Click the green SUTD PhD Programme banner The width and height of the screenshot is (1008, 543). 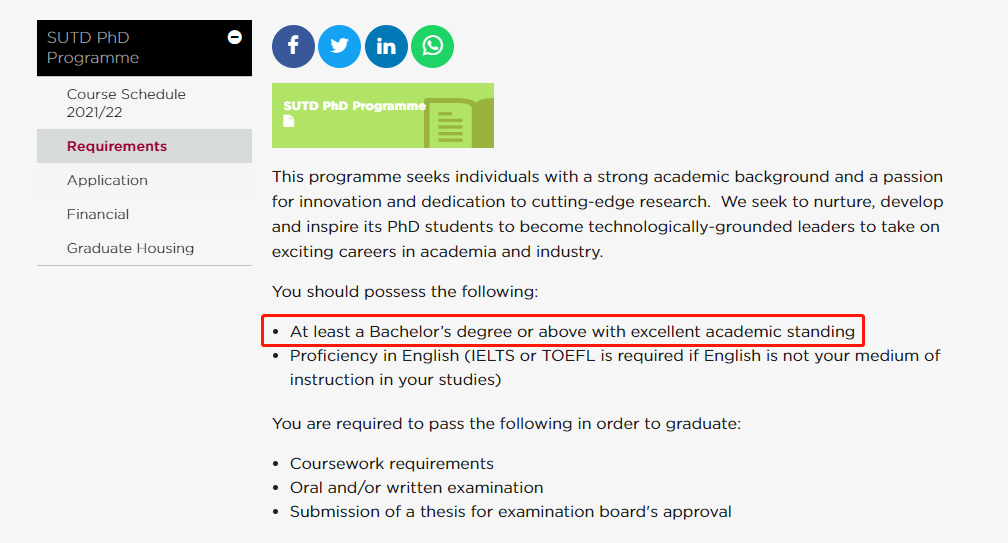coord(382,116)
